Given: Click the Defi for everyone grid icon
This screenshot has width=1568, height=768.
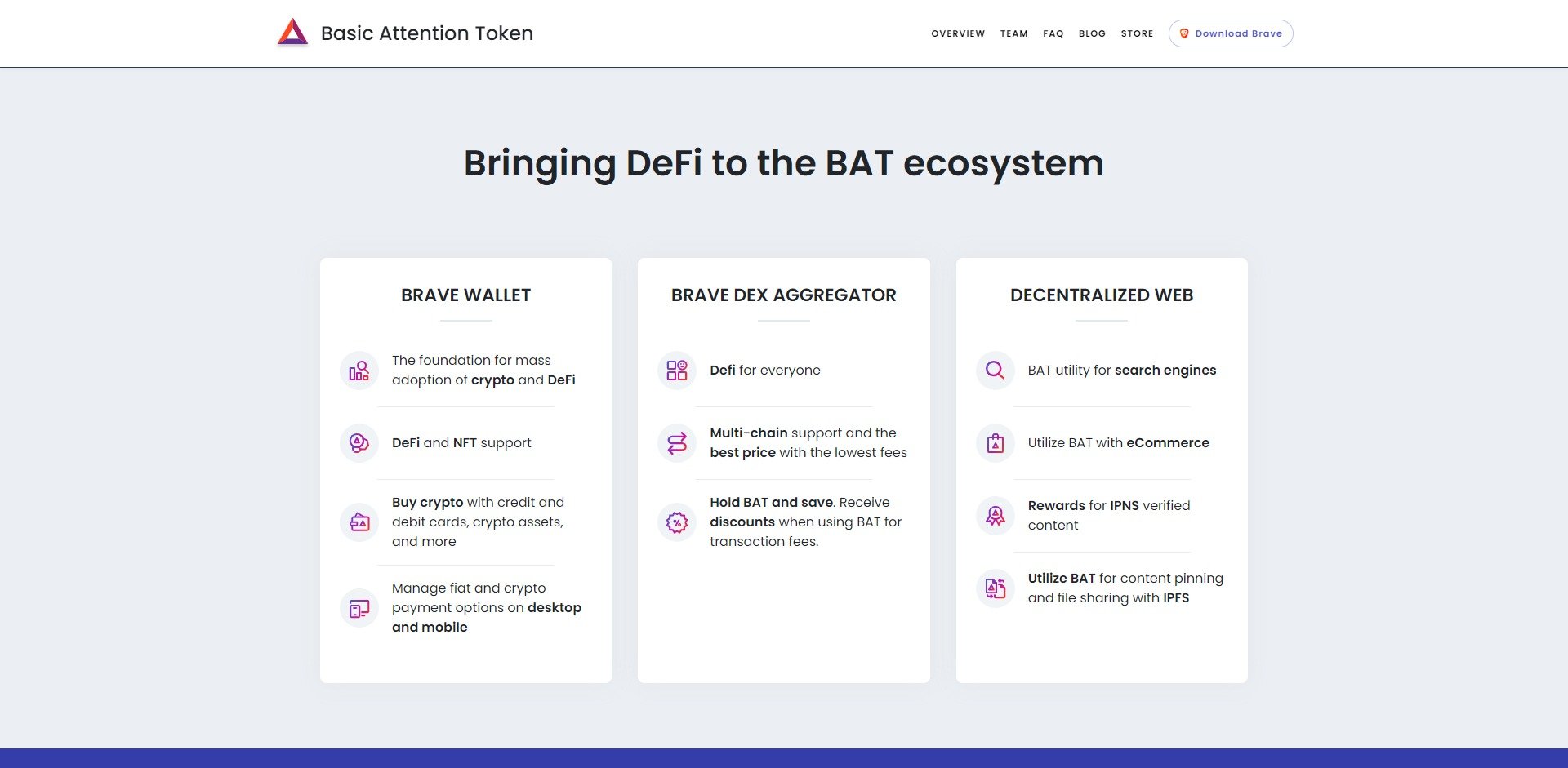Looking at the screenshot, I should [x=676, y=370].
